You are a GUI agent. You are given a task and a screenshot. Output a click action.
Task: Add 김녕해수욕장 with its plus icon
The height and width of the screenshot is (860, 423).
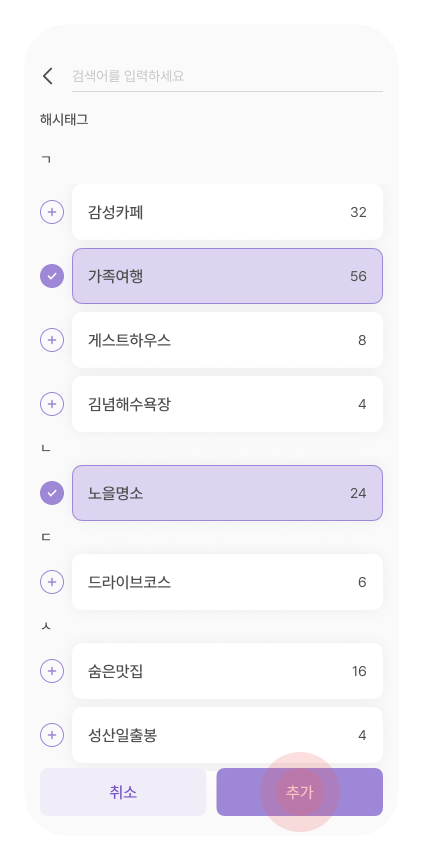tap(52, 404)
